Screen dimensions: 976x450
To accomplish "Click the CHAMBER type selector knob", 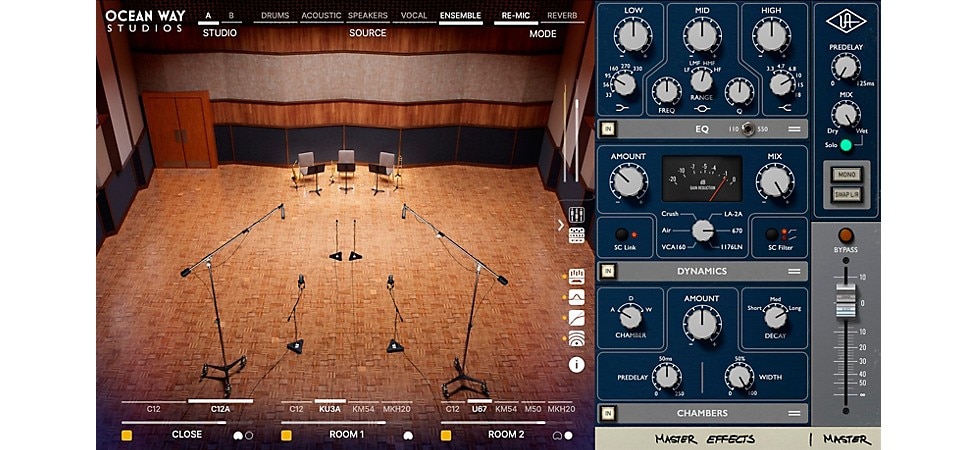I will click(x=631, y=317).
